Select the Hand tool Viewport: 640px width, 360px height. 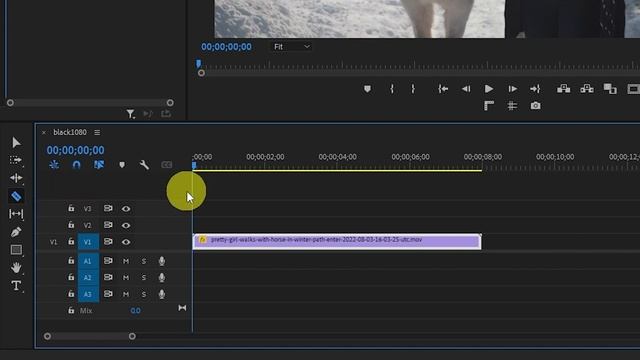coord(16,268)
